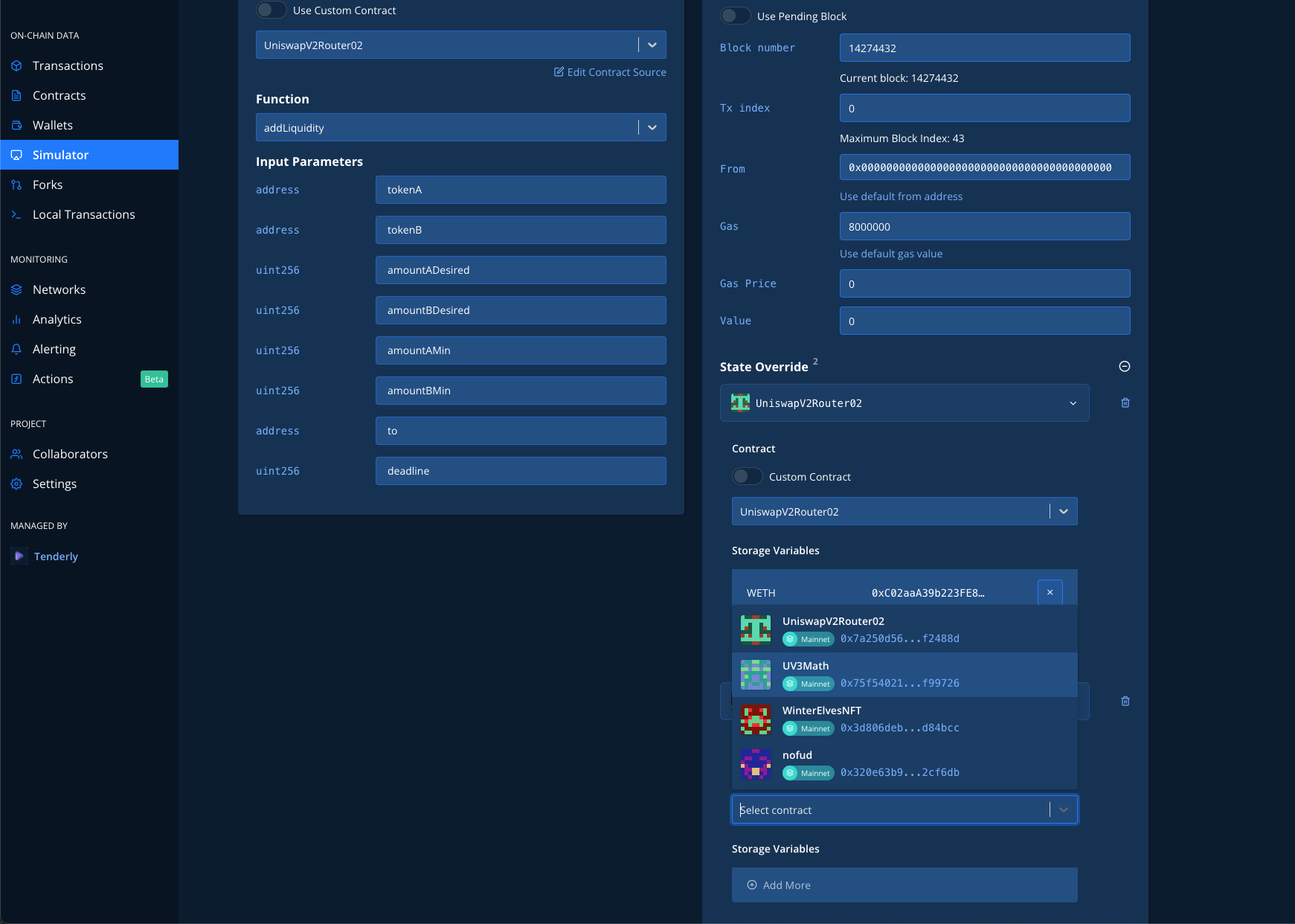The image size is (1295, 924).
Task: Click the Value input field
Action: coord(985,321)
